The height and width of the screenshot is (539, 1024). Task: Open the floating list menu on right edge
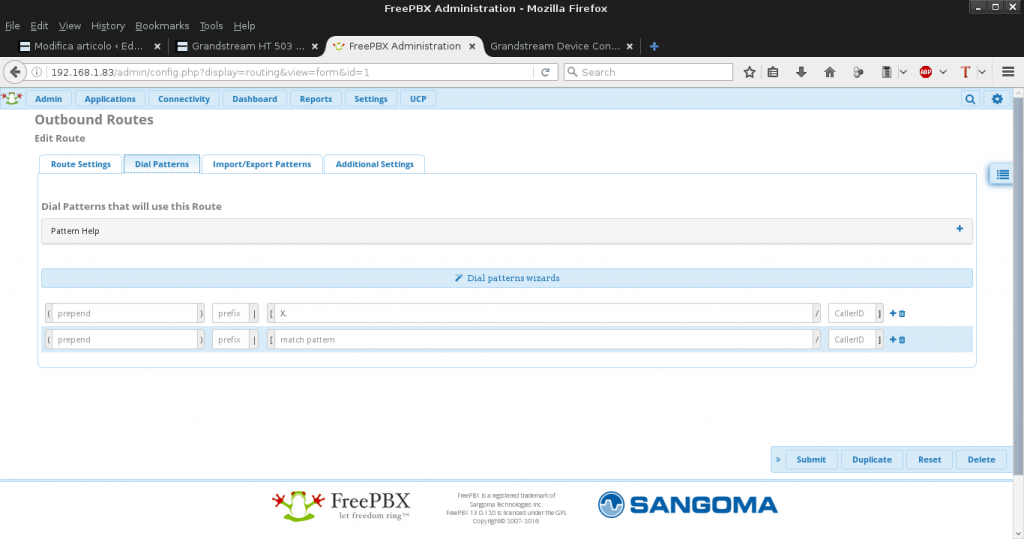point(1002,174)
